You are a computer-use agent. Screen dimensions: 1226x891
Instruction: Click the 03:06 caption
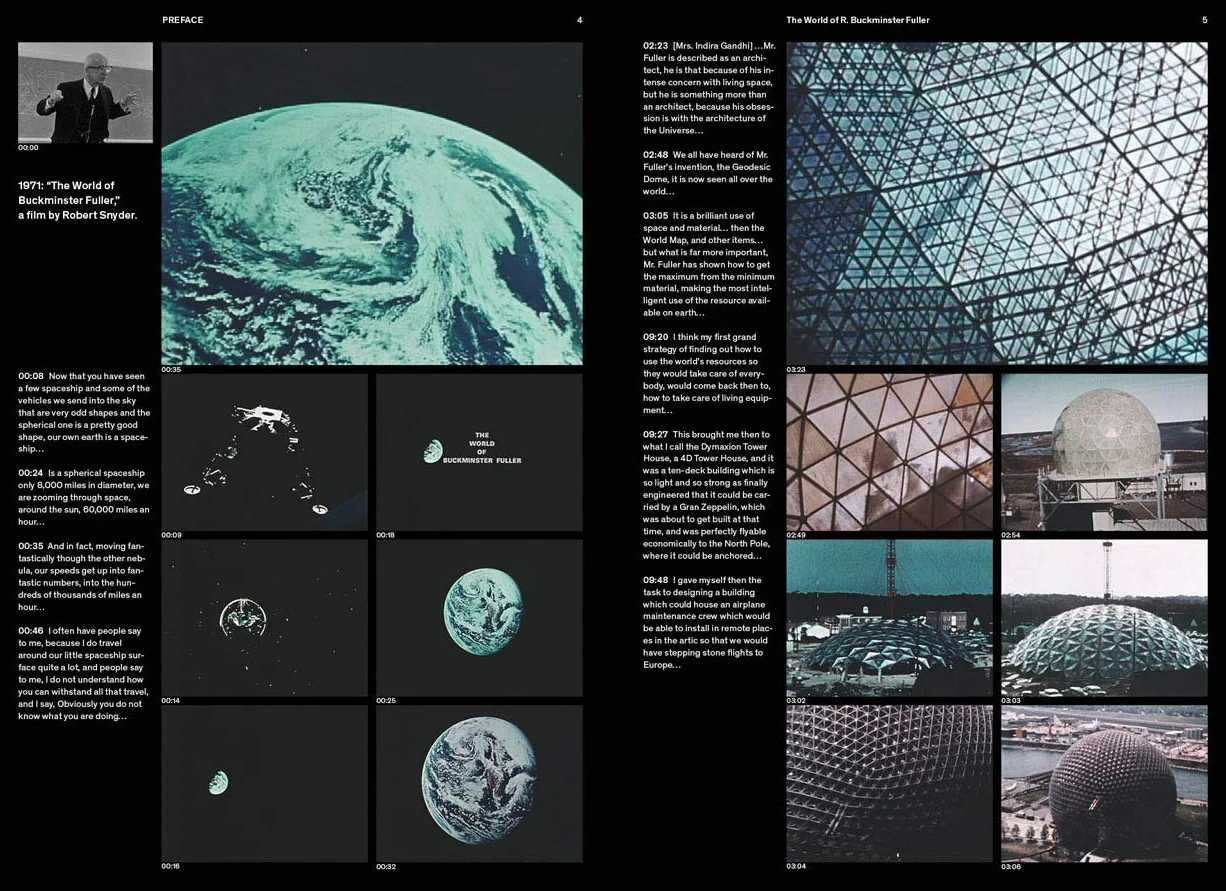[1011, 866]
